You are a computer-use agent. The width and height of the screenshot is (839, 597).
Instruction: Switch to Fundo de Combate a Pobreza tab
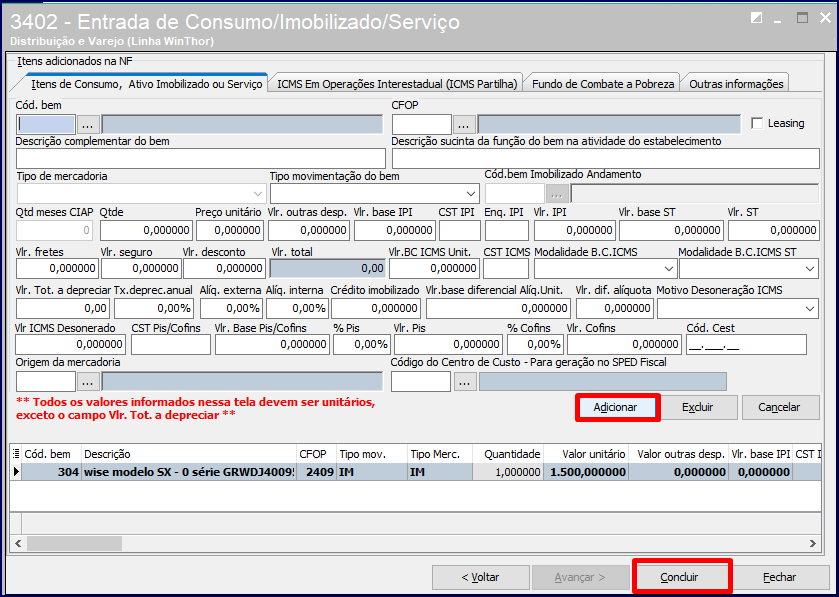click(602, 84)
